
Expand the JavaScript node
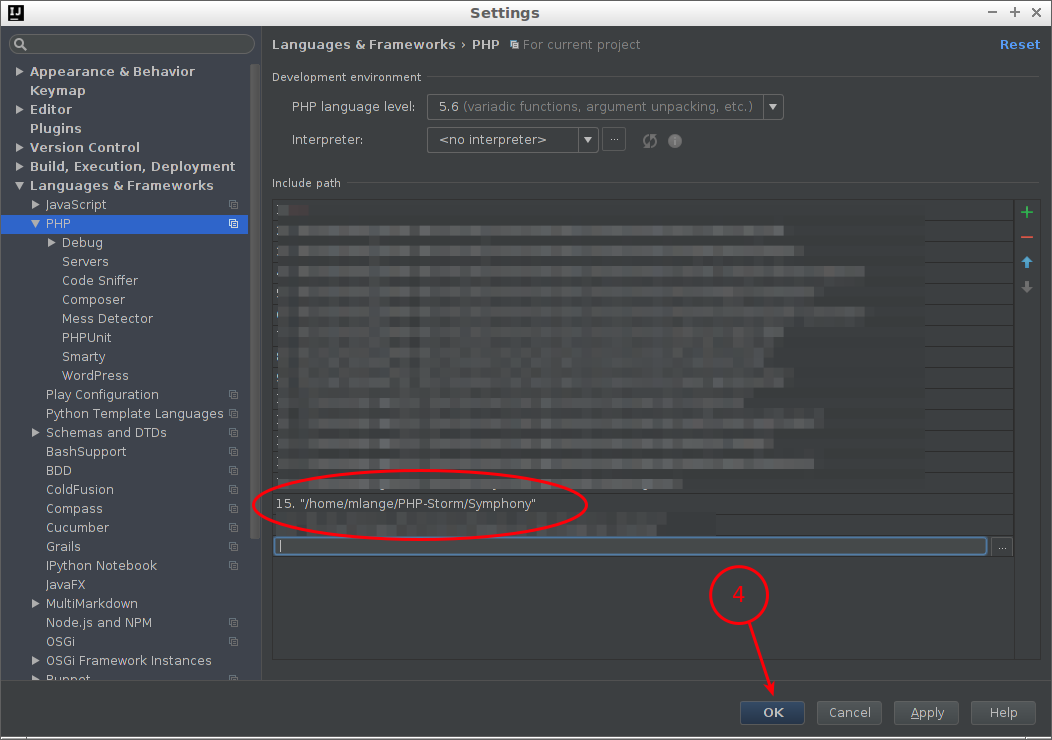[36, 205]
